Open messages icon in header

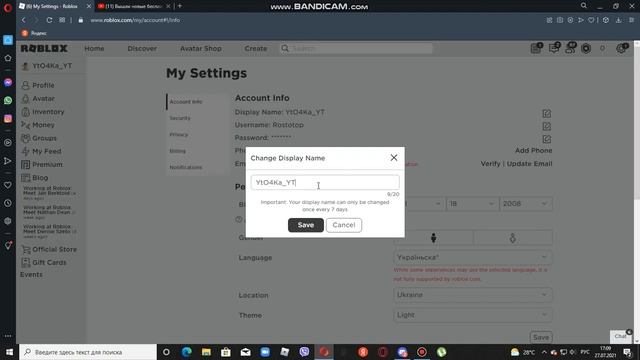554,48
